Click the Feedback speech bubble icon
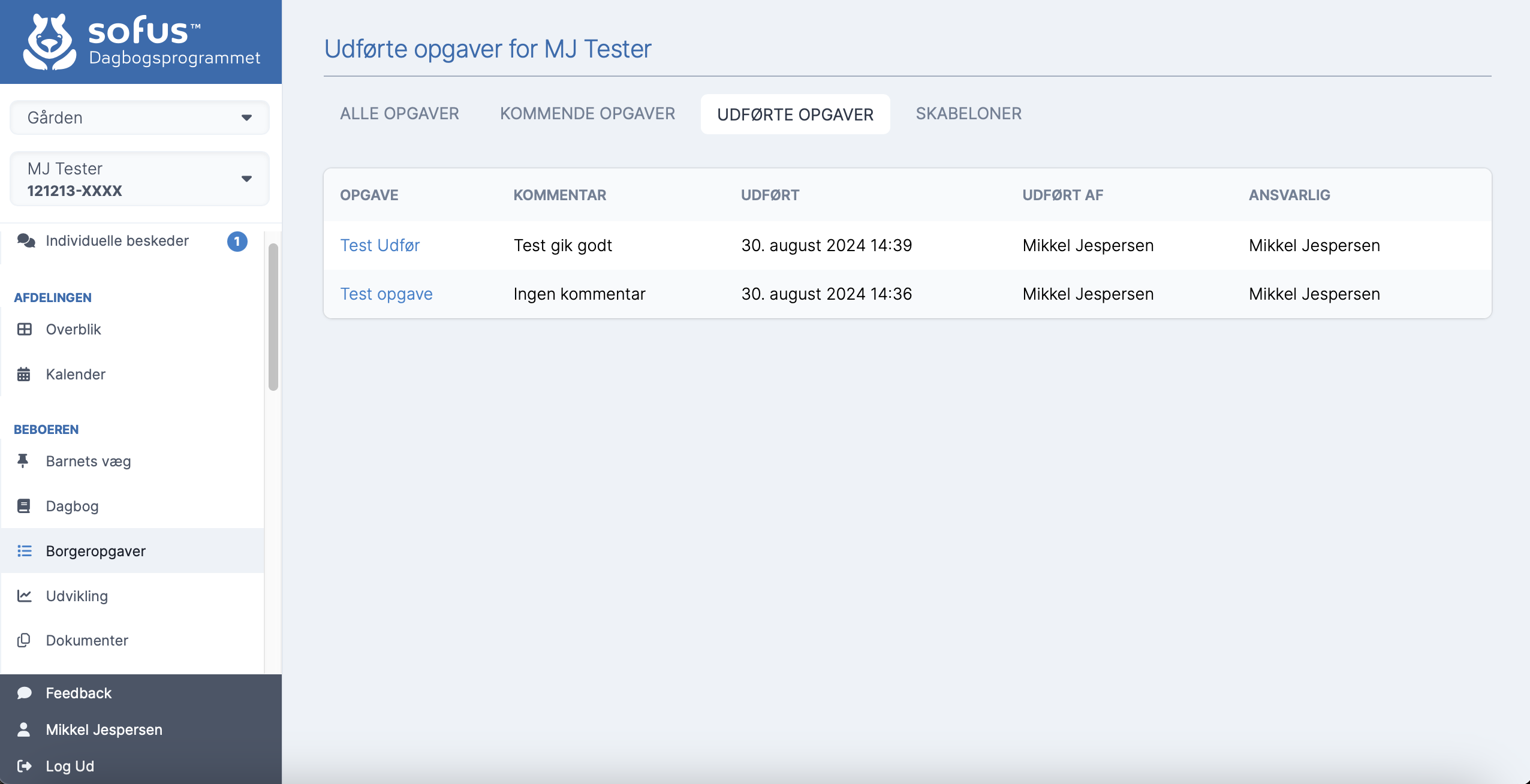Image resolution: width=1530 pixels, height=784 pixels. pyautogui.click(x=25, y=693)
